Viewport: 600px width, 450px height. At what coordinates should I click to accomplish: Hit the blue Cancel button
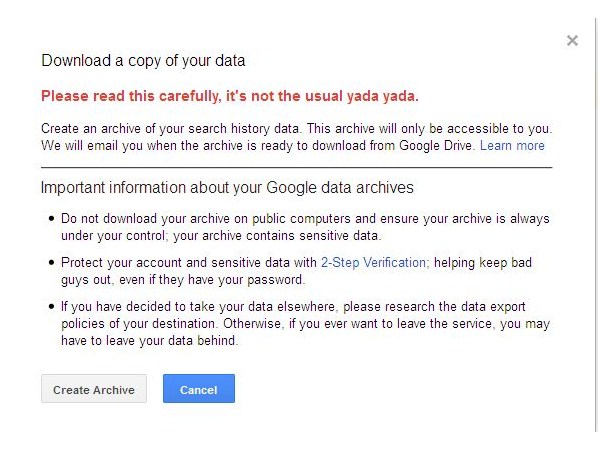pyautogui.click(x=198, y=389)
